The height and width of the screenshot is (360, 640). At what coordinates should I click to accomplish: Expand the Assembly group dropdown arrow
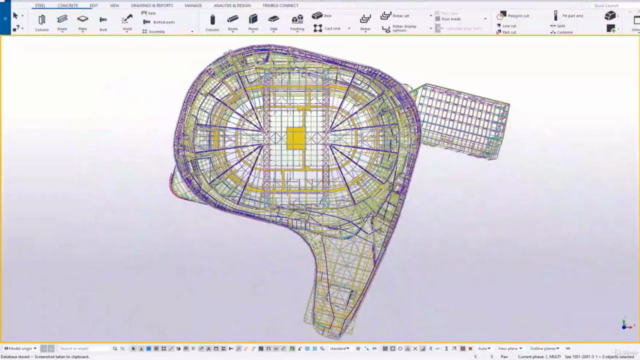point(192,31)
